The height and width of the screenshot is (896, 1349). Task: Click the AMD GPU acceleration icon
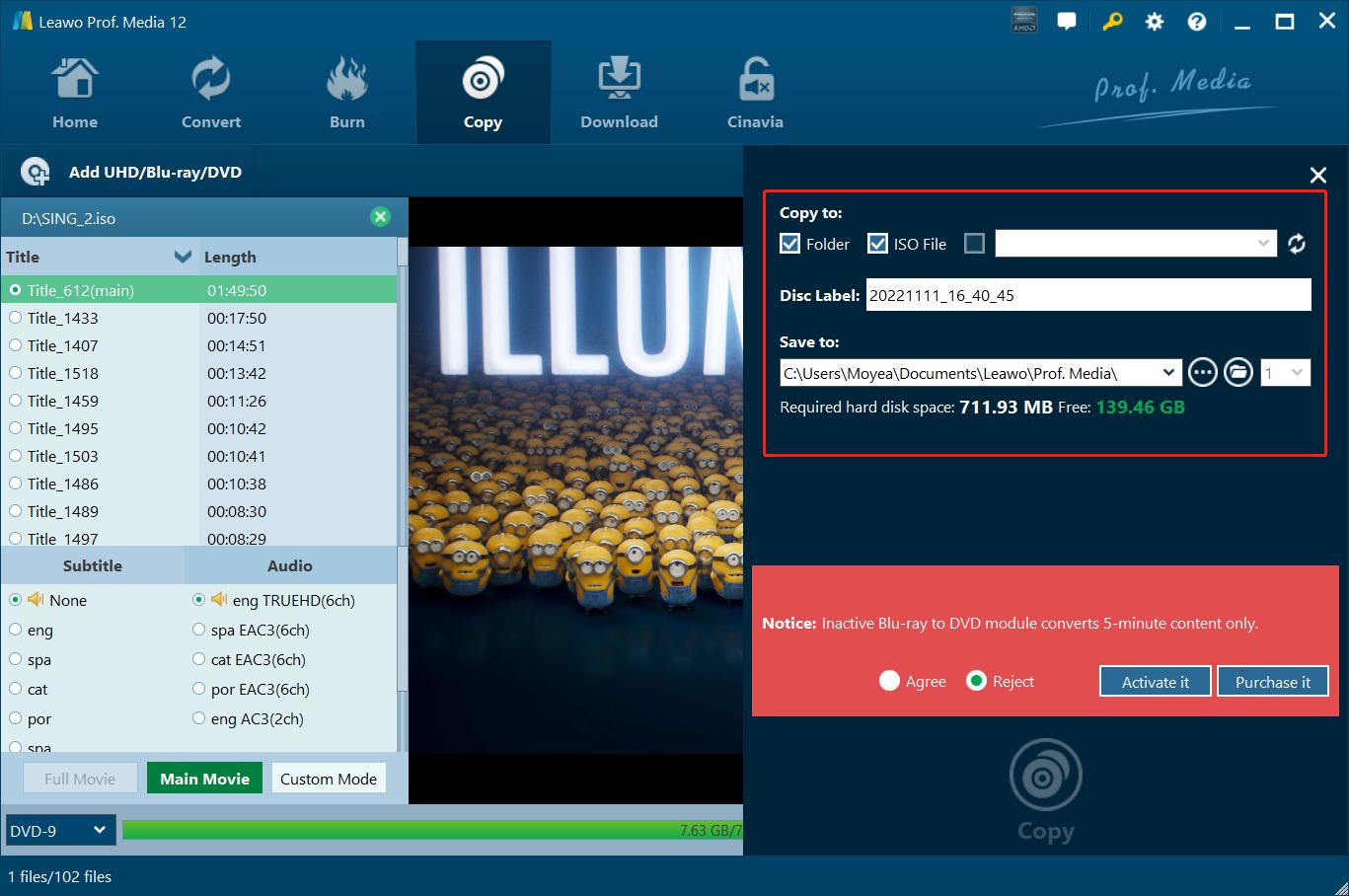pyautogui.click(x=1024, y=21)
